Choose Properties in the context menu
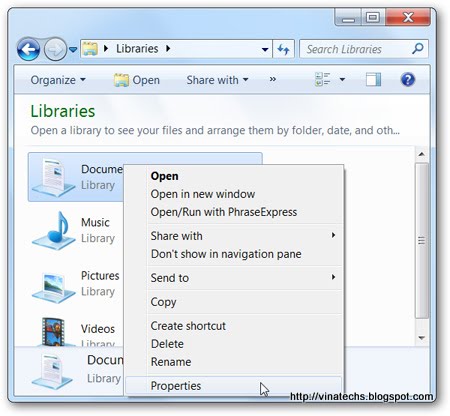Screen dimensions: 450x416 [234, 386]
